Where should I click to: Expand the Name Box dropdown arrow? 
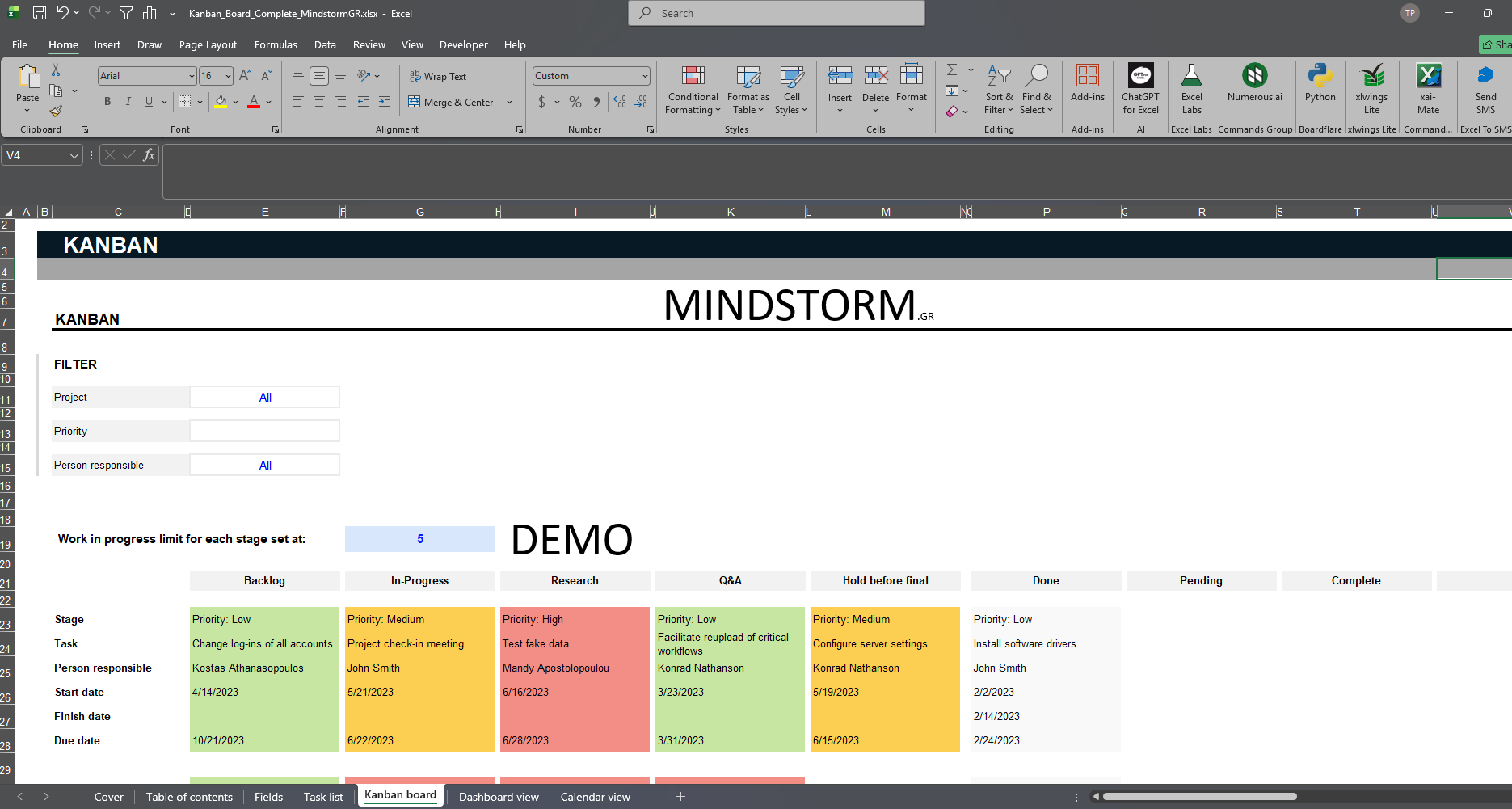point(74,155)
